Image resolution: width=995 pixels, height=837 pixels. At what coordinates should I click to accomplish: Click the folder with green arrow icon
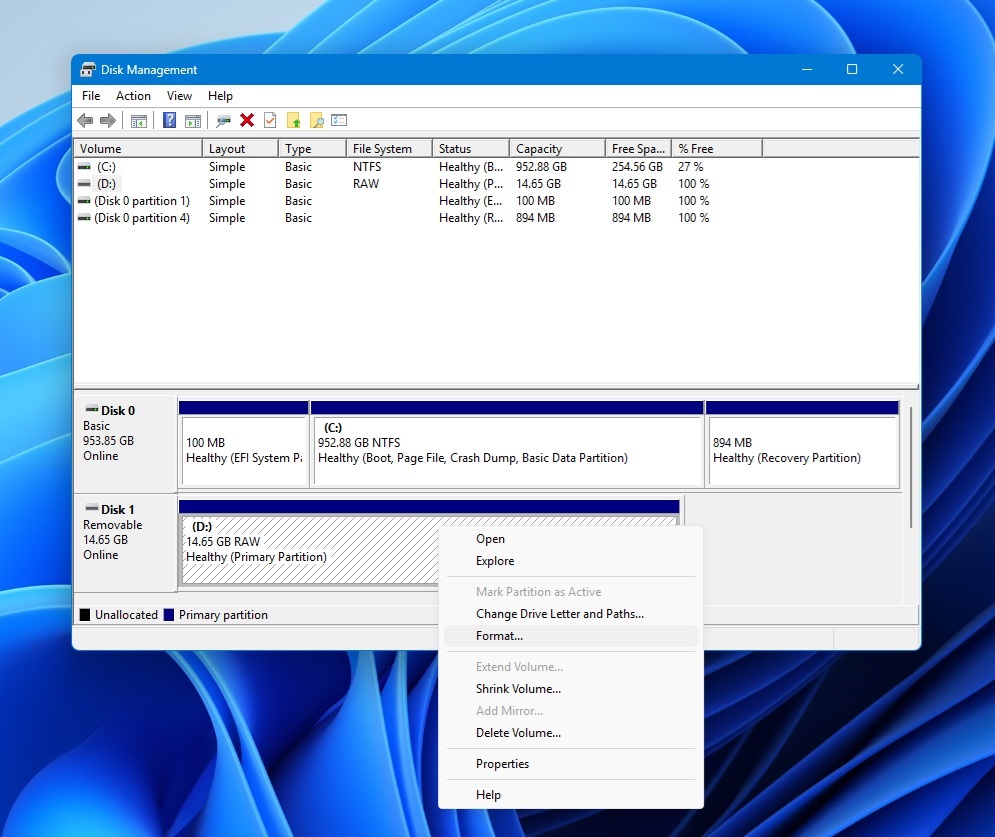tap(293, 120)
